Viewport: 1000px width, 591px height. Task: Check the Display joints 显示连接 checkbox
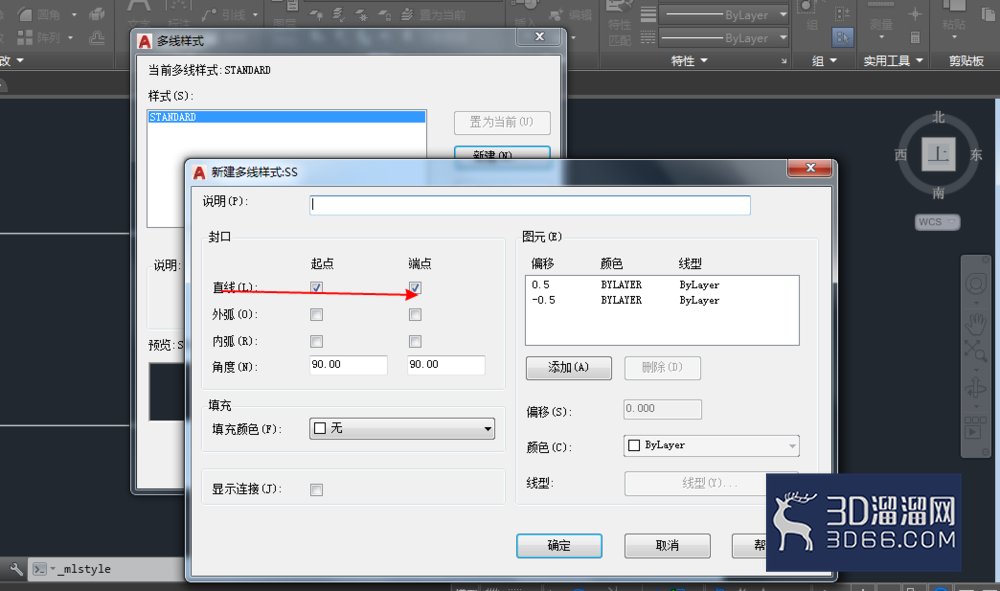pyautogui.click(x=316, y=490)
